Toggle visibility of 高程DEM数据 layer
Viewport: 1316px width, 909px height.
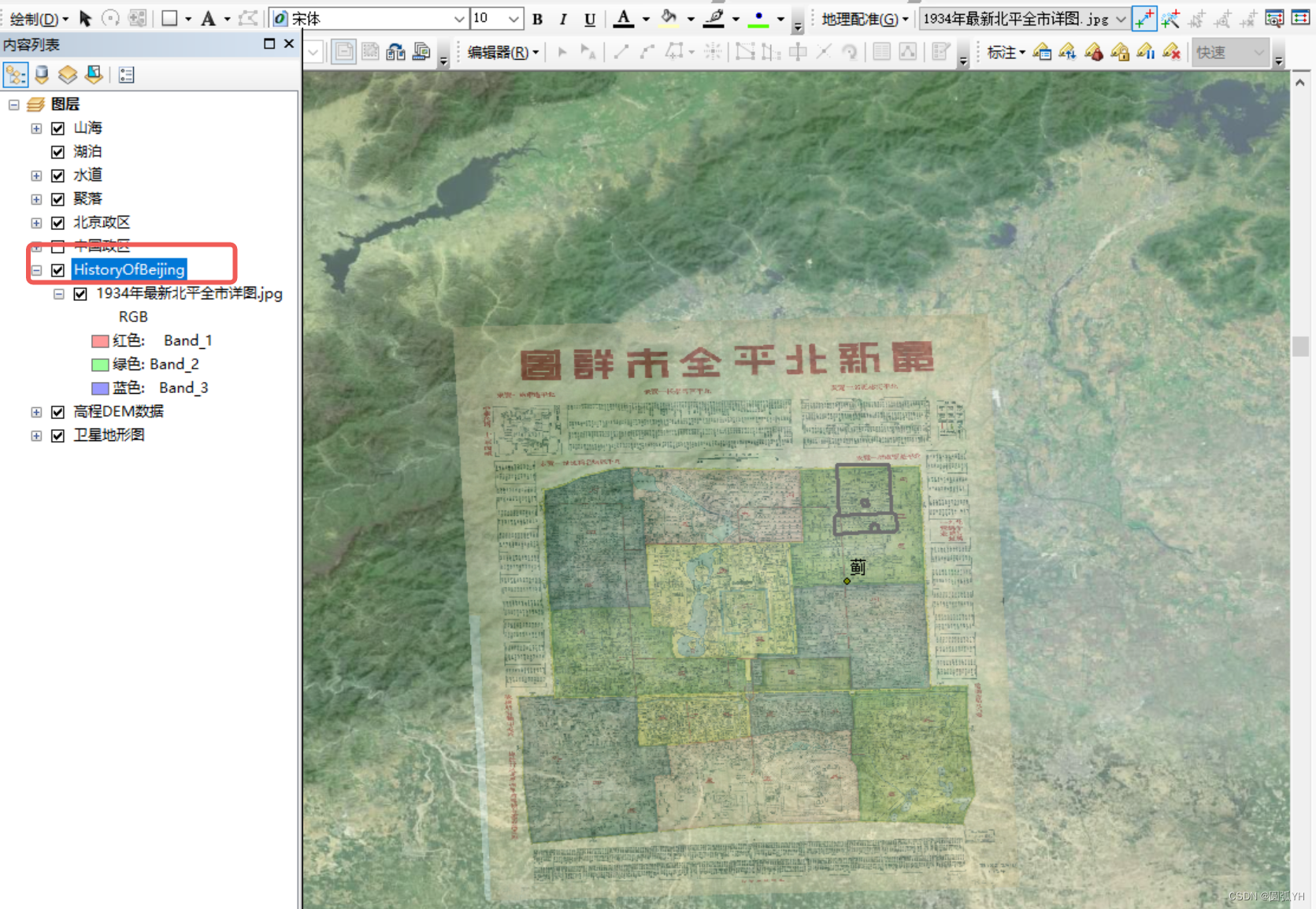(57, 411)
